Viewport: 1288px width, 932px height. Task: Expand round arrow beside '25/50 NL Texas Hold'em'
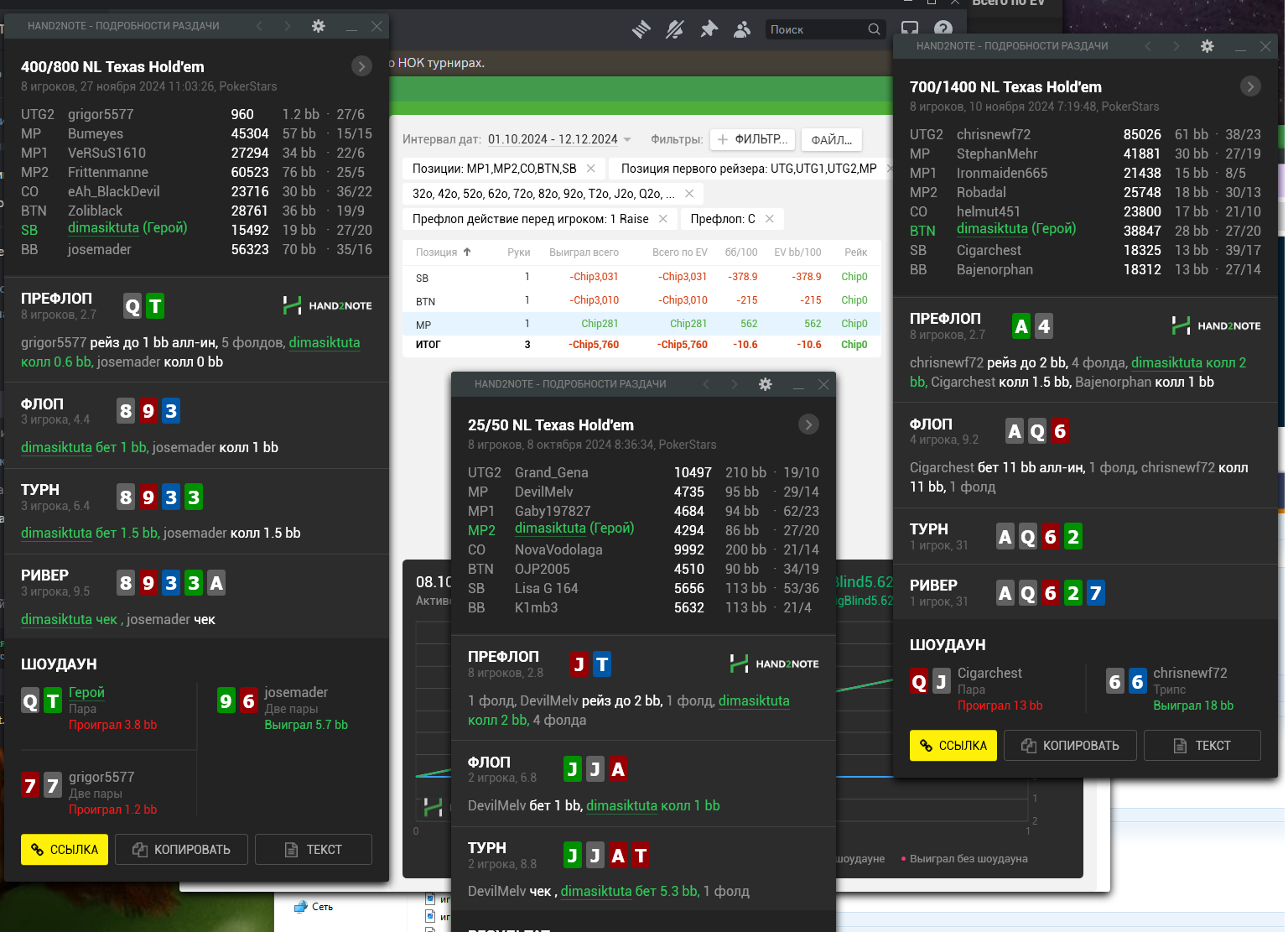pyautogui.click(x=808, y=424)
